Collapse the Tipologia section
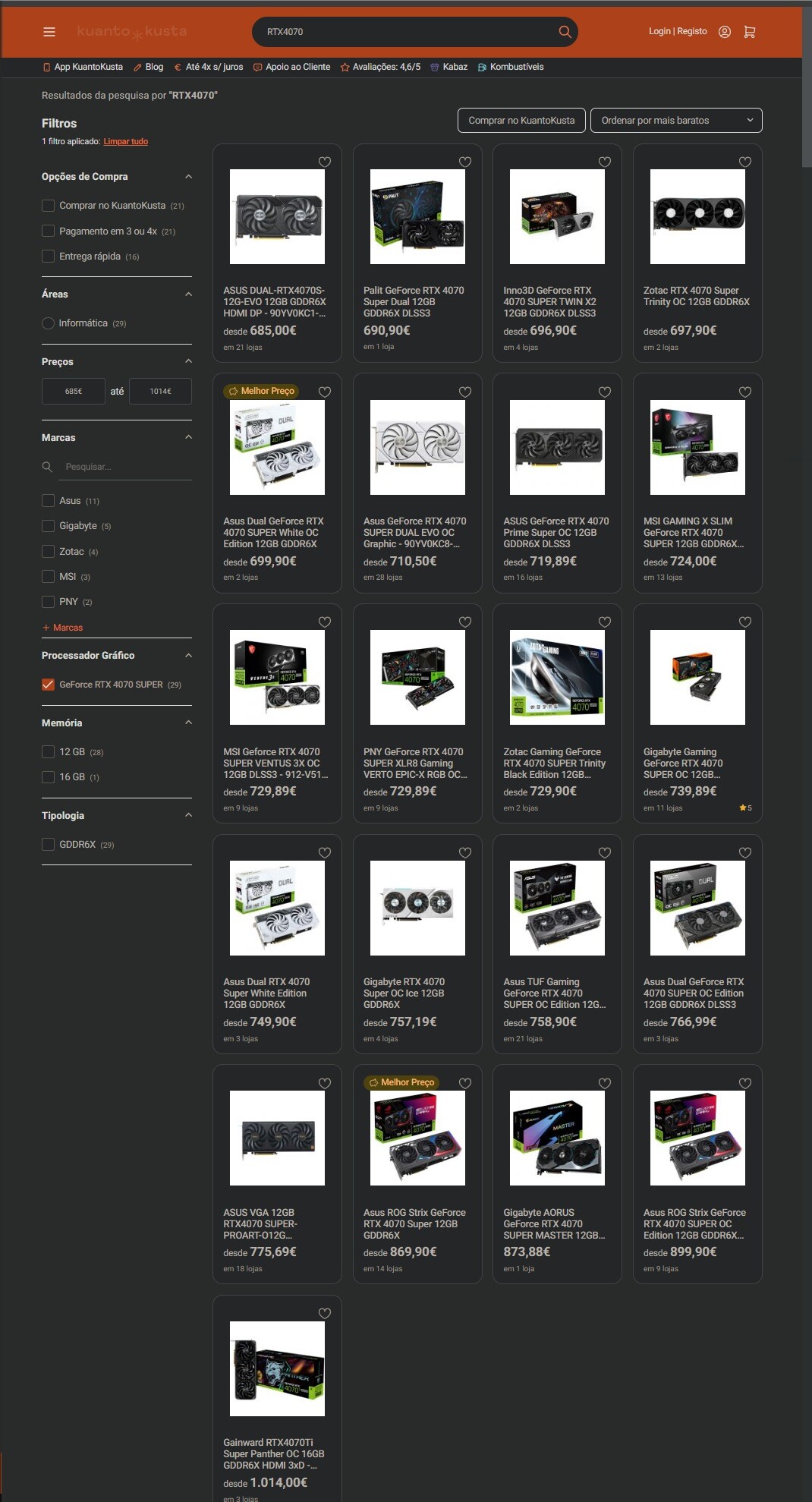 coord(188,815)
